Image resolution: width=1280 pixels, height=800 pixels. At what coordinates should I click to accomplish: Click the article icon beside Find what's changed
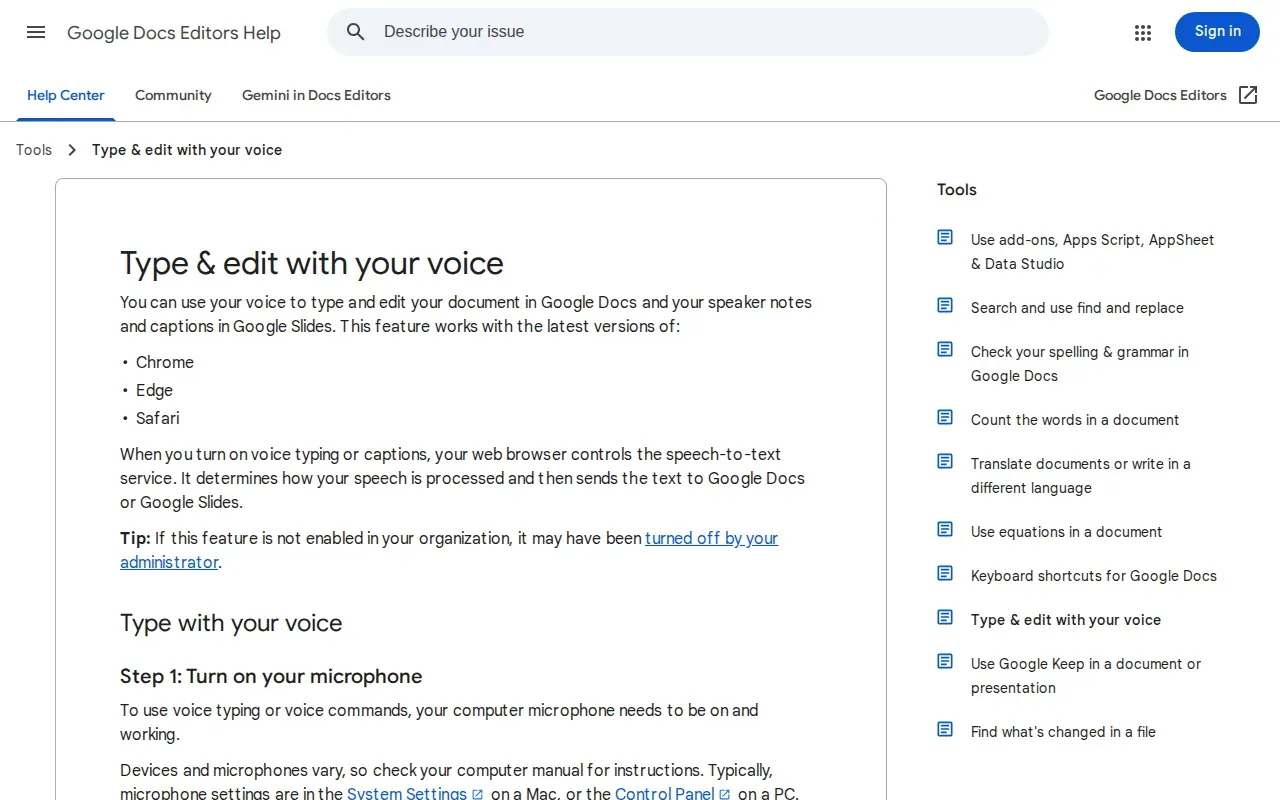tap(945, 729)
